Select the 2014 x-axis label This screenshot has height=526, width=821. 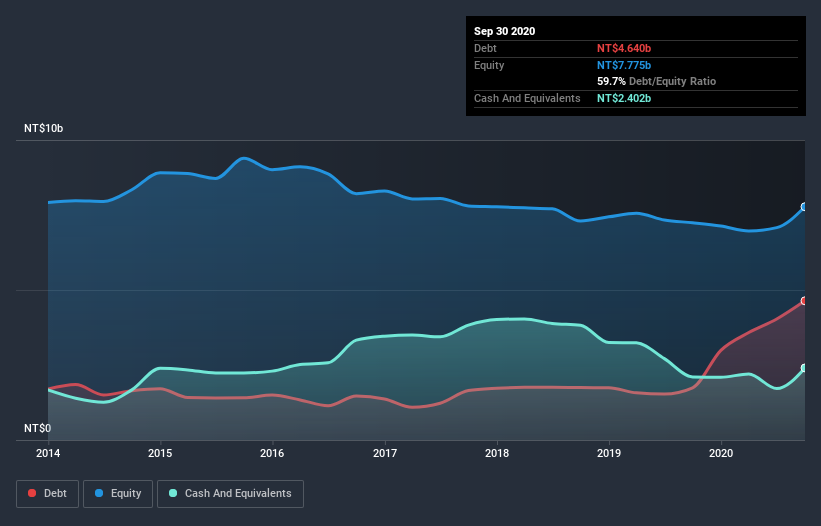(x=48, y=453)
